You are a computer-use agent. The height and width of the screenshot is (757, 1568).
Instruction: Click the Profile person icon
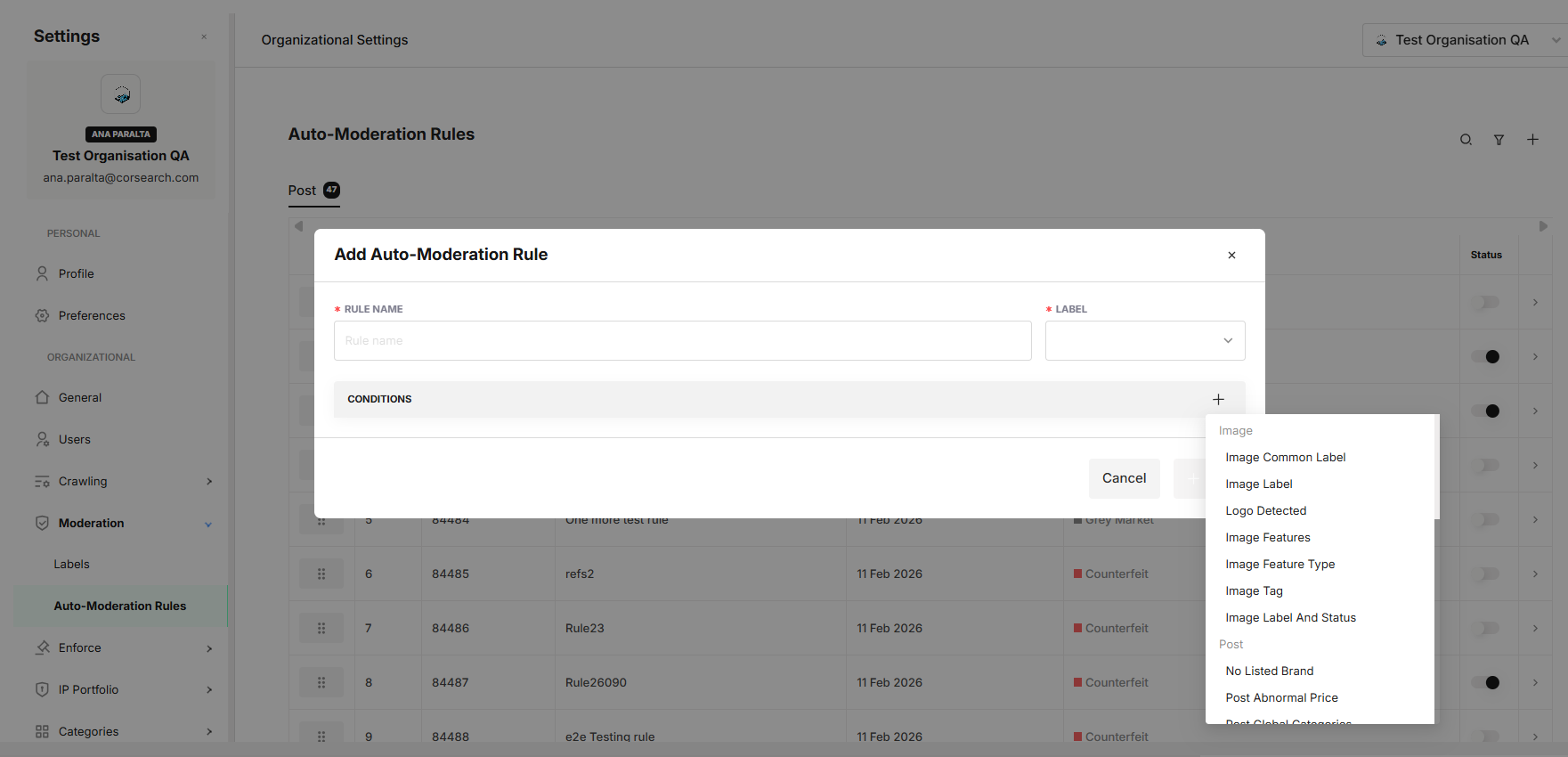point(42,273)
